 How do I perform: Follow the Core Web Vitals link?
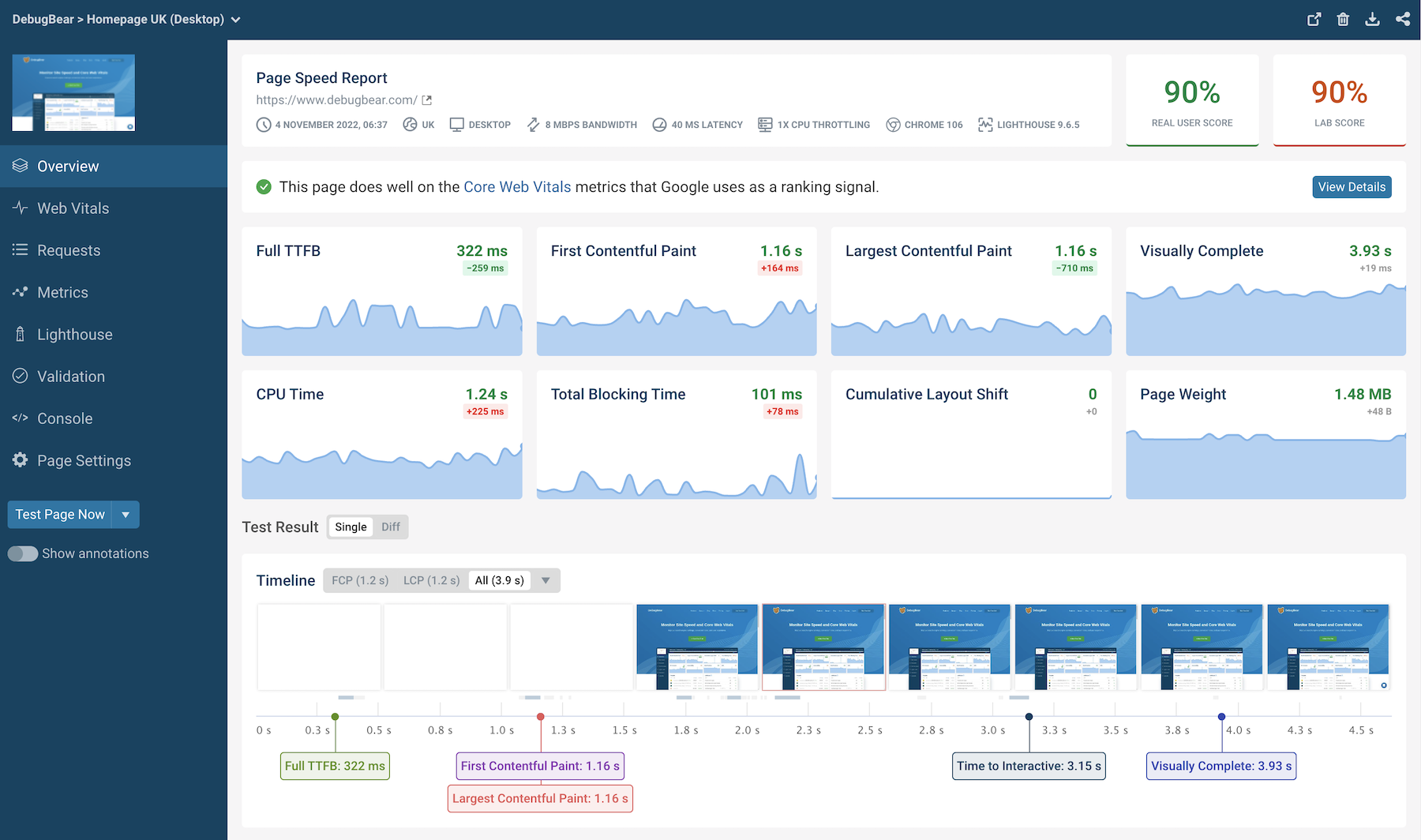517,187
